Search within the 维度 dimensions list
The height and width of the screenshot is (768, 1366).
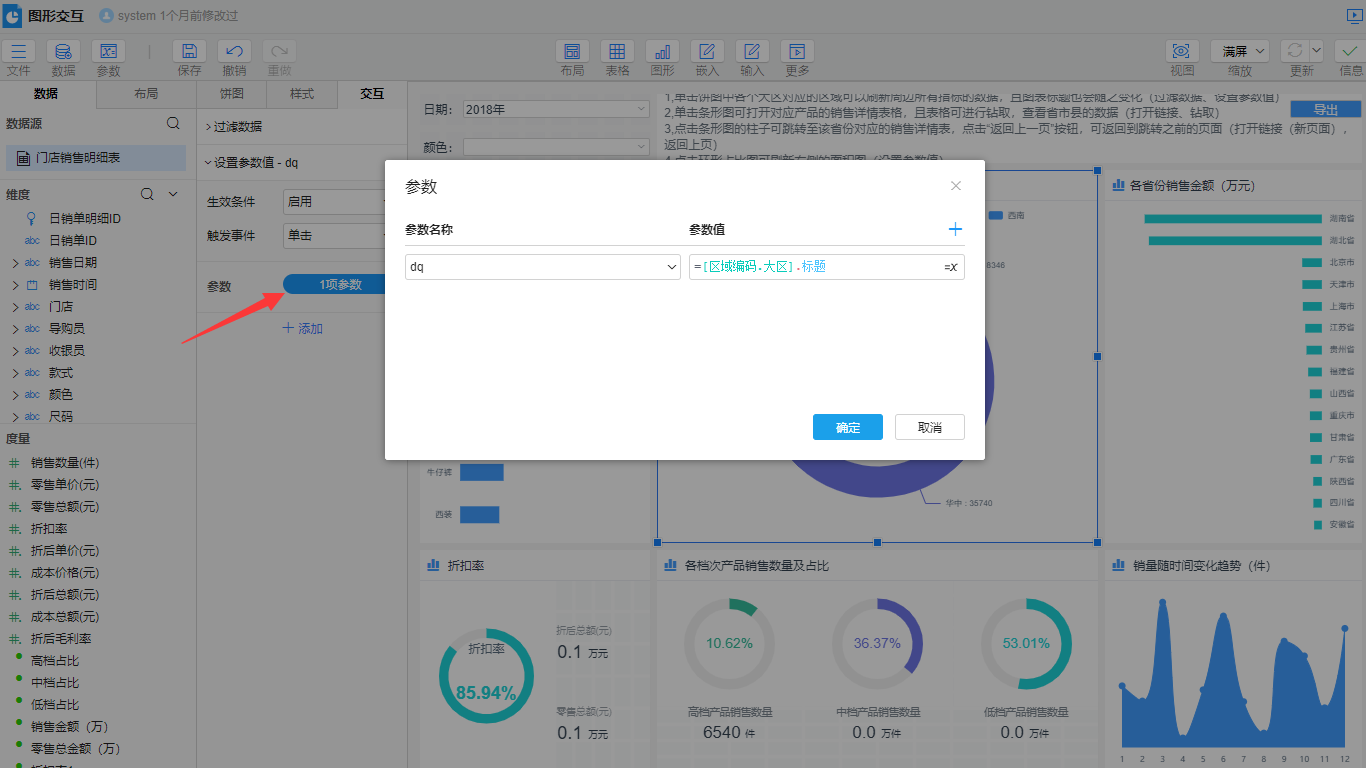click(147, 194)
